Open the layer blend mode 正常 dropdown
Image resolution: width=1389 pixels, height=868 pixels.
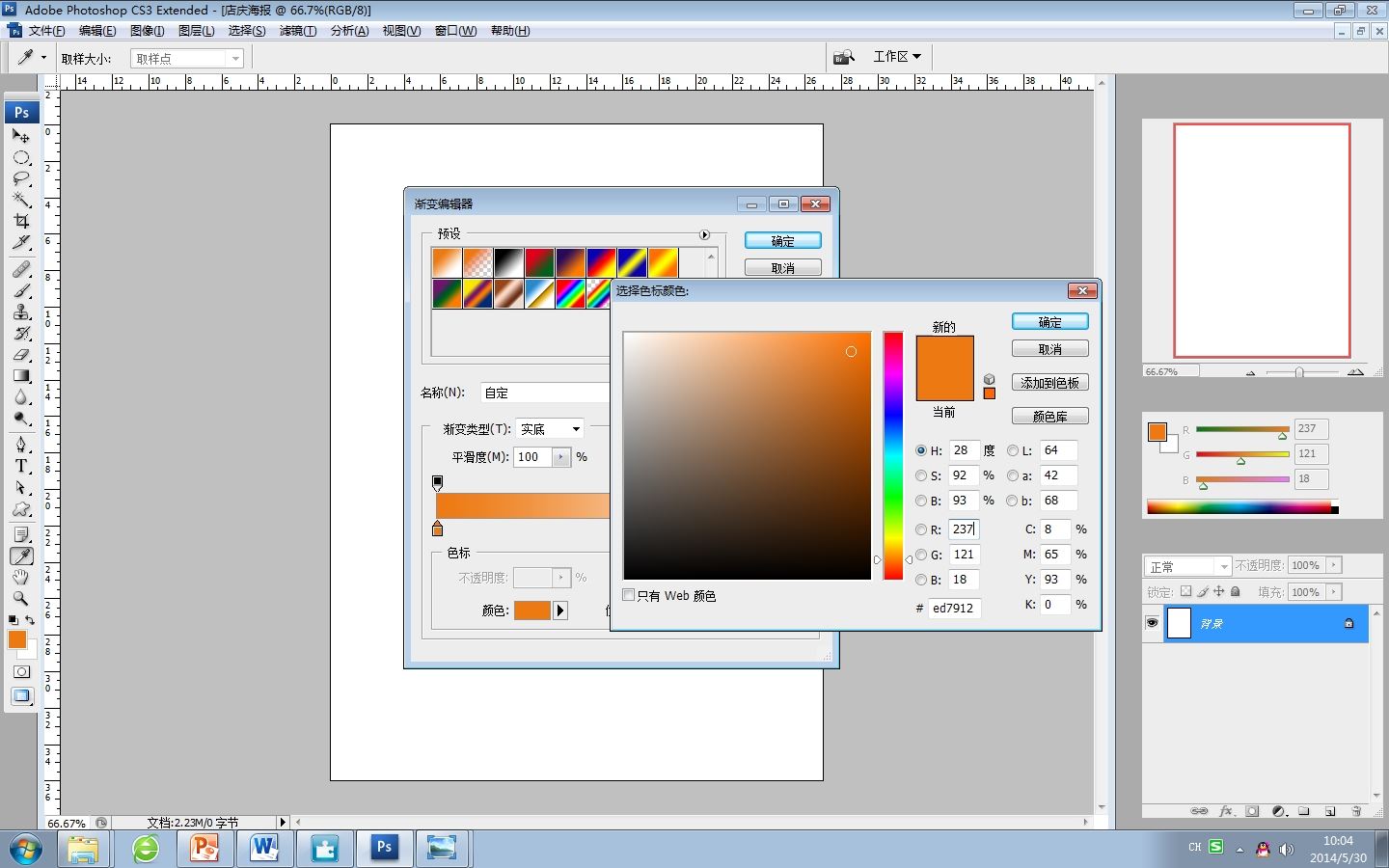(x=1187, y=566)
